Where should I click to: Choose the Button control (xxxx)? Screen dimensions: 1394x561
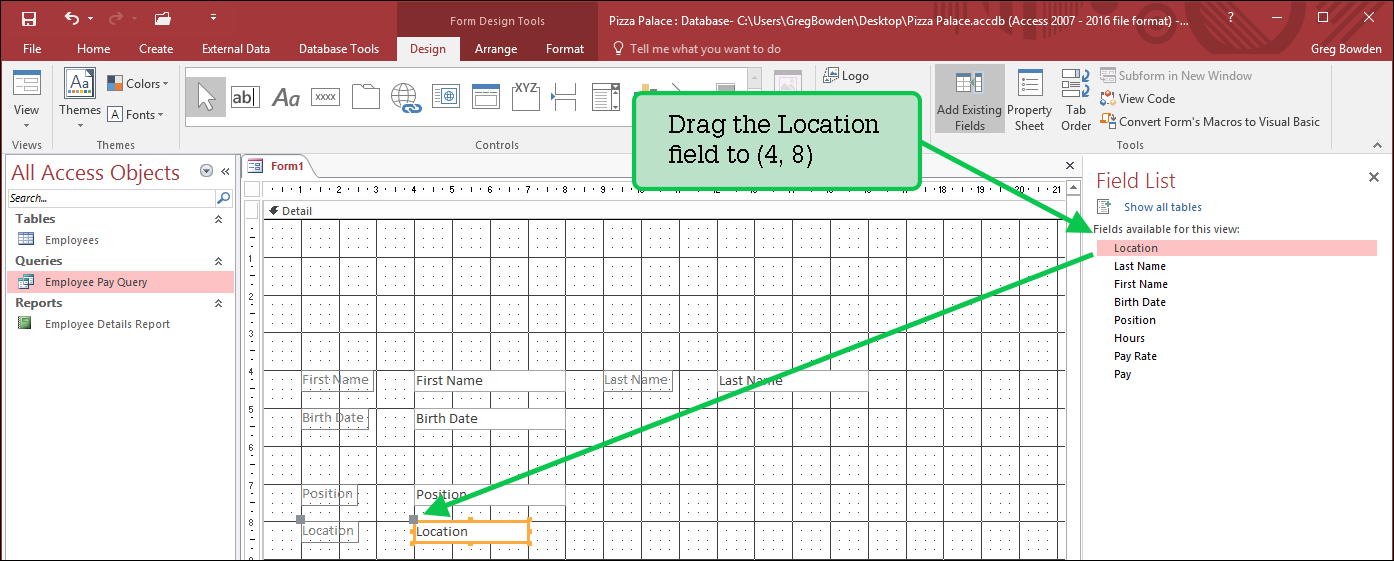pos(325,97)
